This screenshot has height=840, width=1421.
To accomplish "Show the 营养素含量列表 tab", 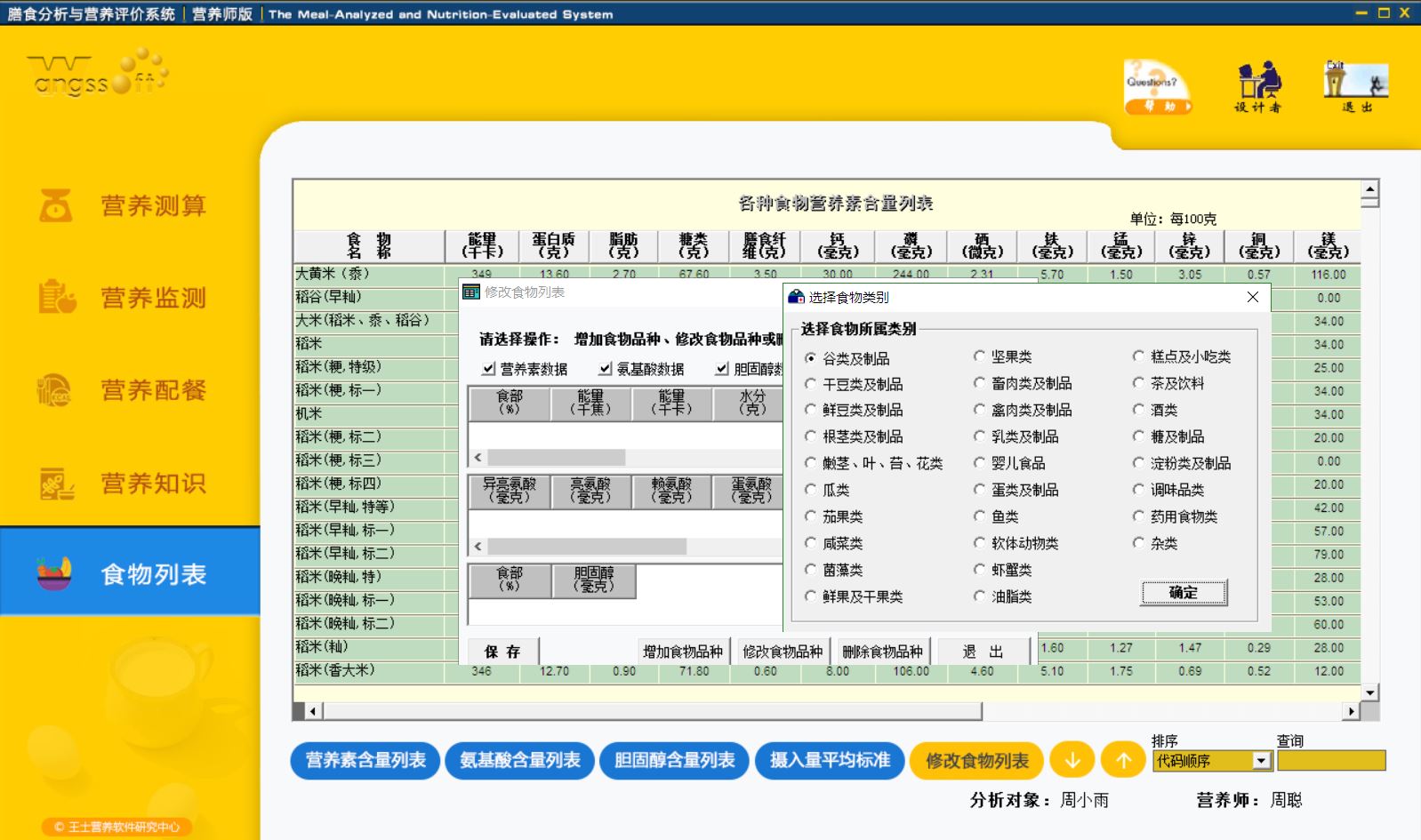I will 365,760.
